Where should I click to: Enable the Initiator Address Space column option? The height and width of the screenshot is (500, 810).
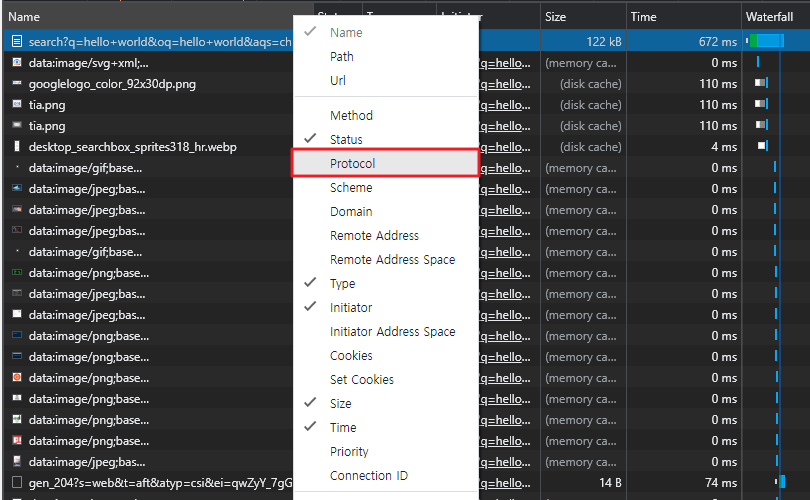(x=385, y=332)
